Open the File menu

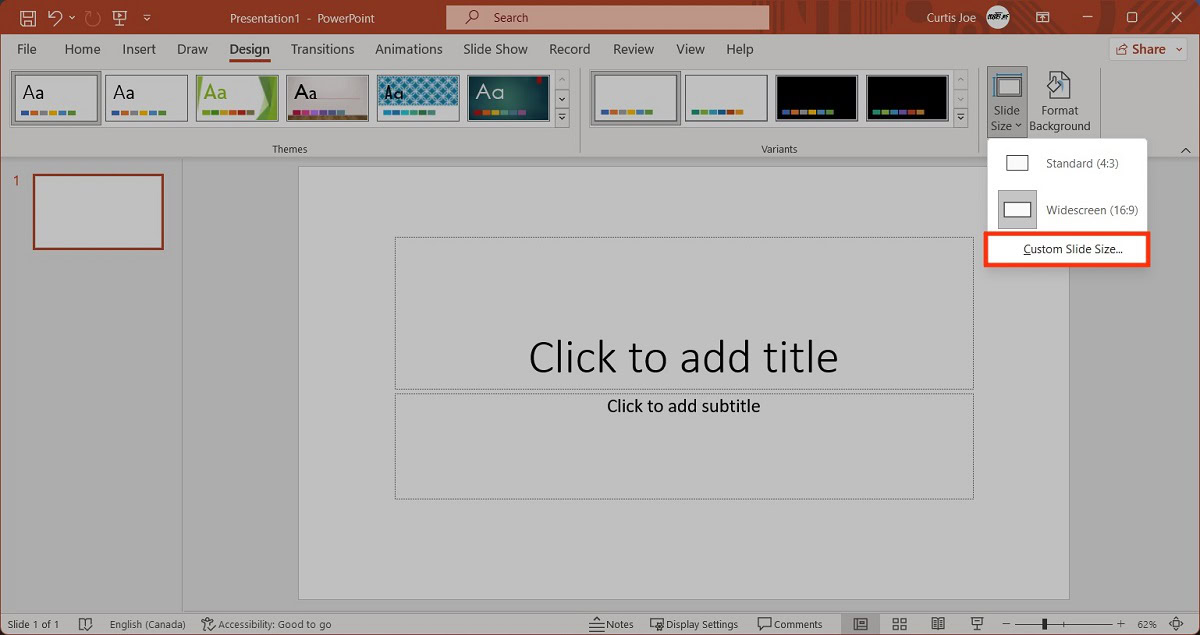tap(27, 49)
